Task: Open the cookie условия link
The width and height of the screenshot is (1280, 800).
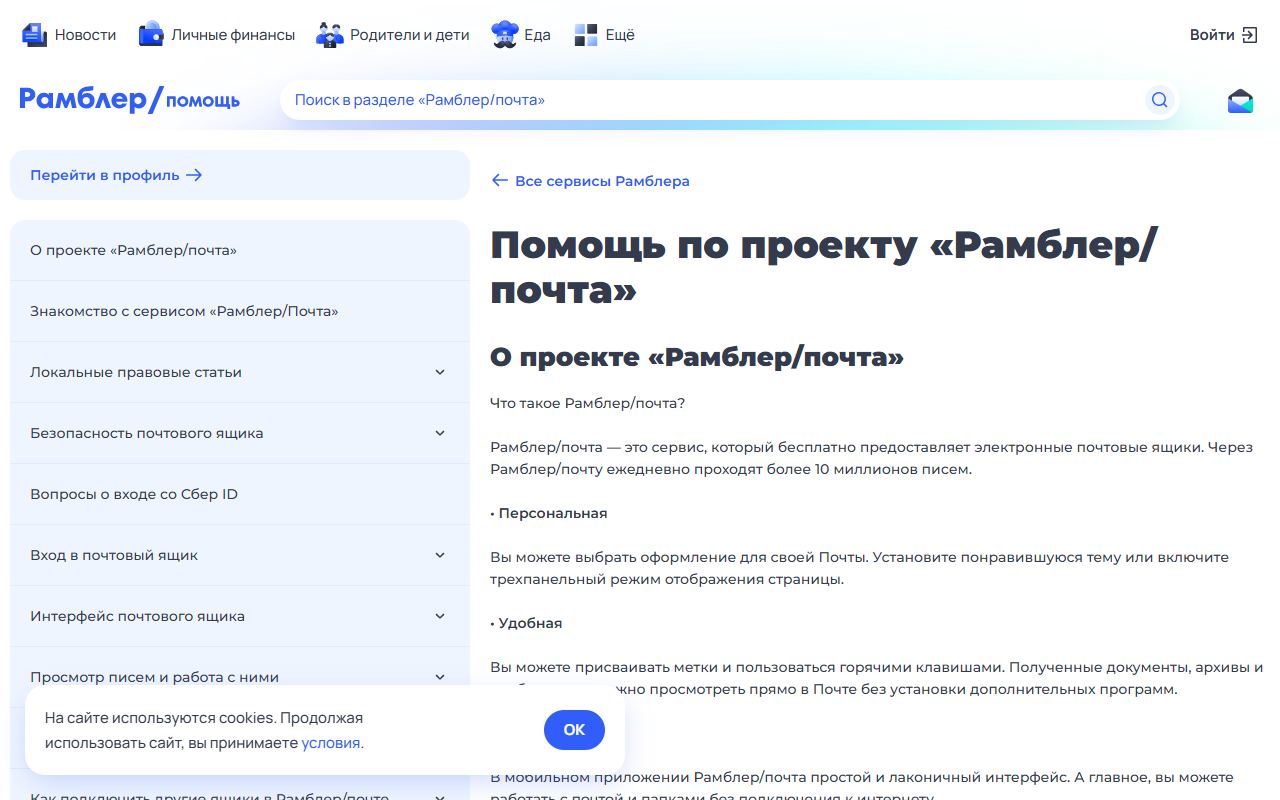Action: point(330,743)
